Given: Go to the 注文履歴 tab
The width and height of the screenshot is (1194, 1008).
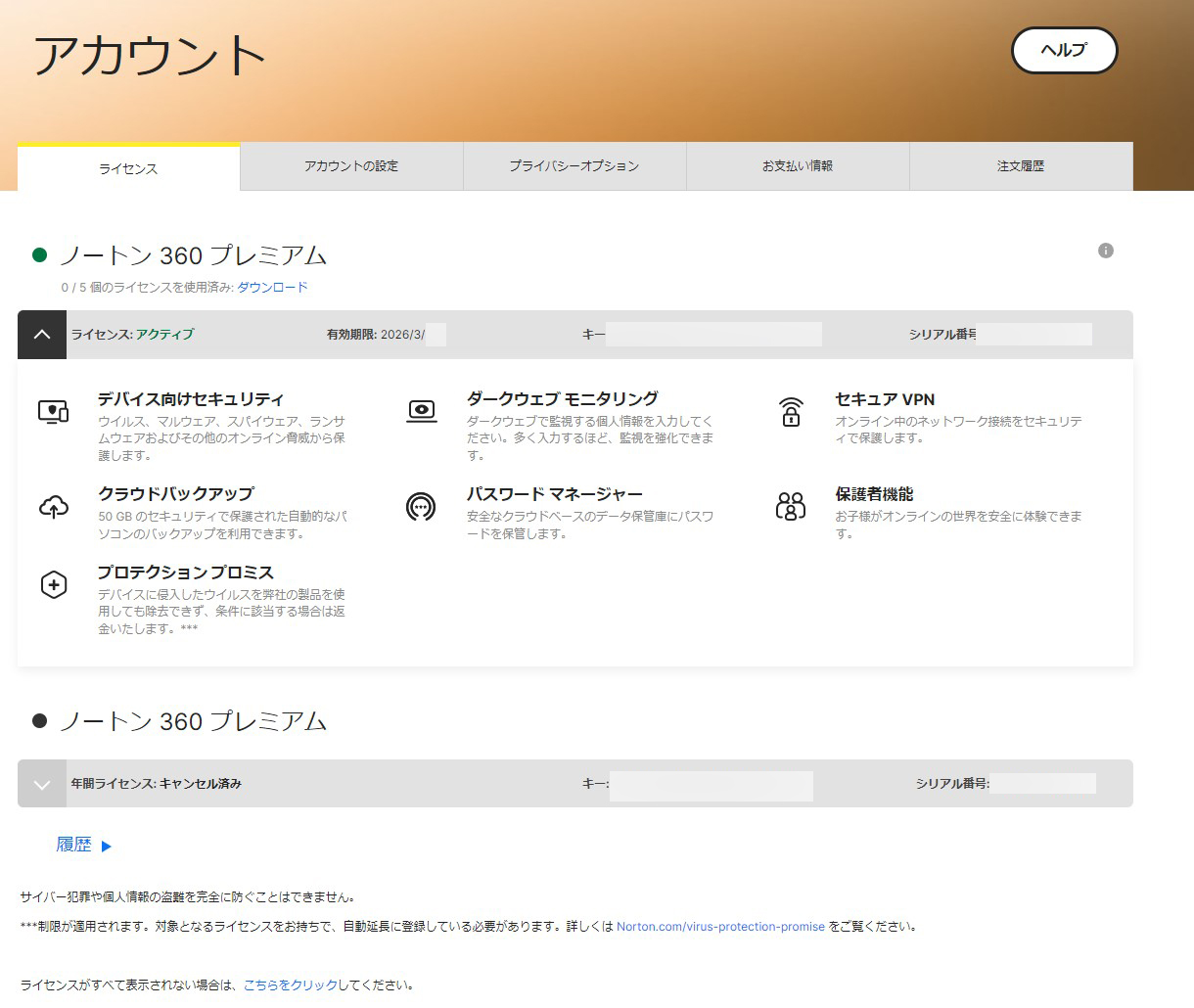Looking at the screenshot, I should point(1021,166).
